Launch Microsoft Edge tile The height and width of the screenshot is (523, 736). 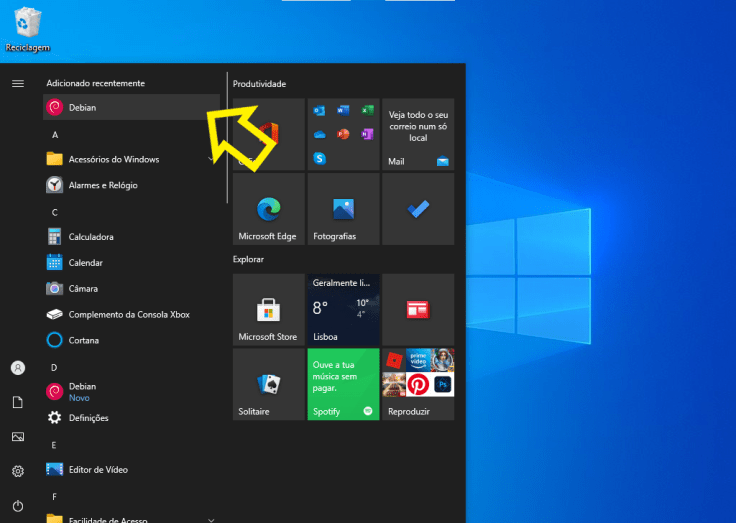(268, 210)
